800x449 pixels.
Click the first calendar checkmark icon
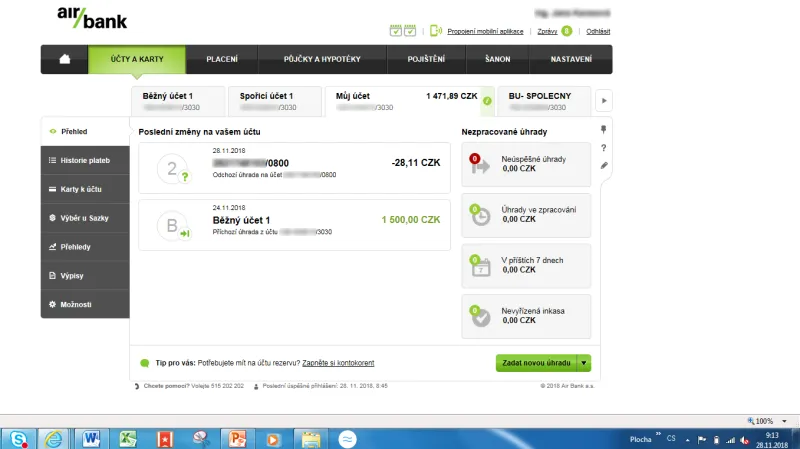point(396,31)
